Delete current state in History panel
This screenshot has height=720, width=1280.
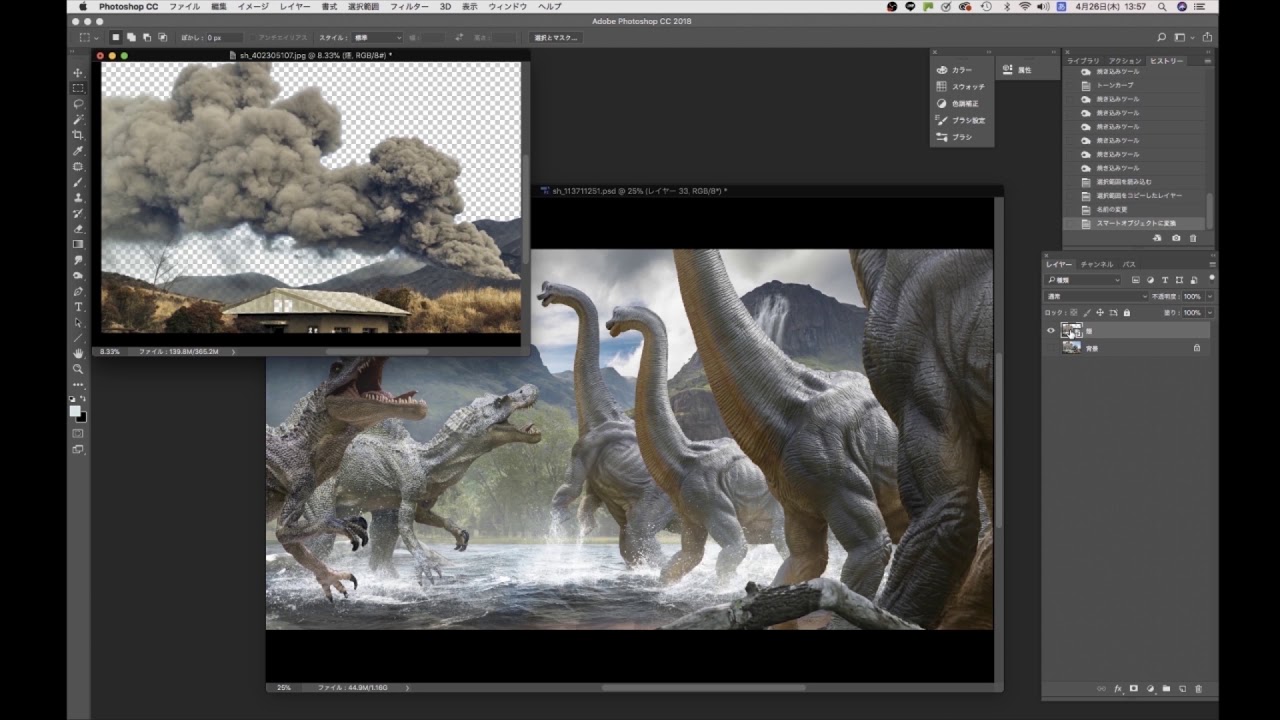point(1192,238)
